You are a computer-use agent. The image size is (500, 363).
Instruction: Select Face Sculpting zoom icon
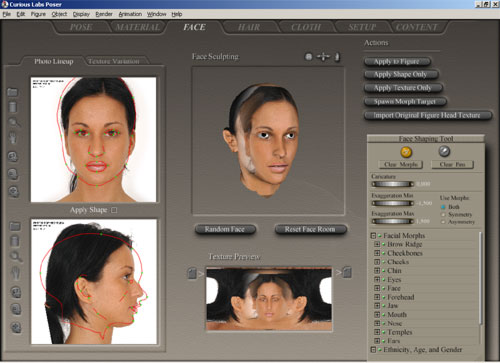337,57
